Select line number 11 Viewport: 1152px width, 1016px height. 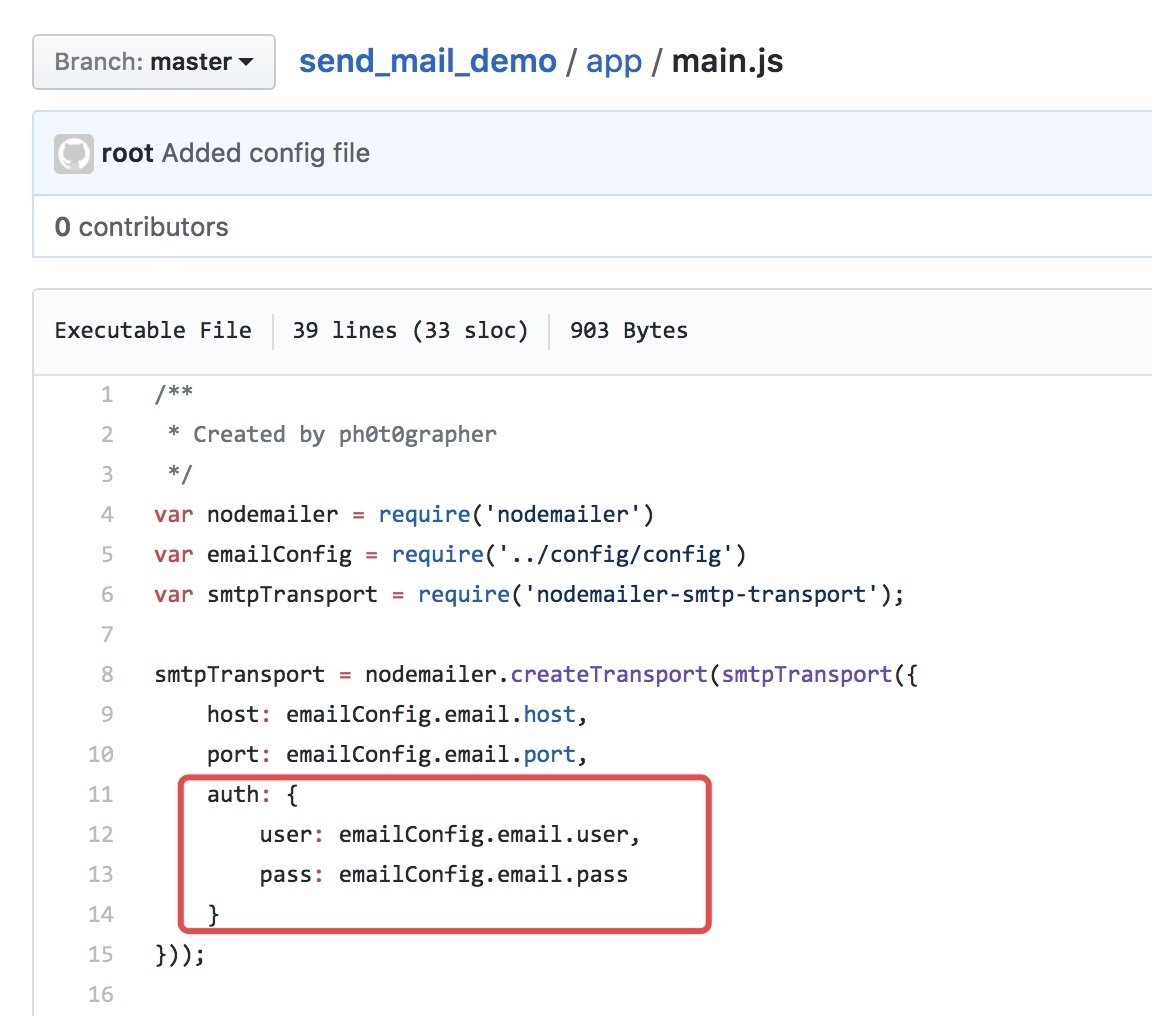coord(101,794)
